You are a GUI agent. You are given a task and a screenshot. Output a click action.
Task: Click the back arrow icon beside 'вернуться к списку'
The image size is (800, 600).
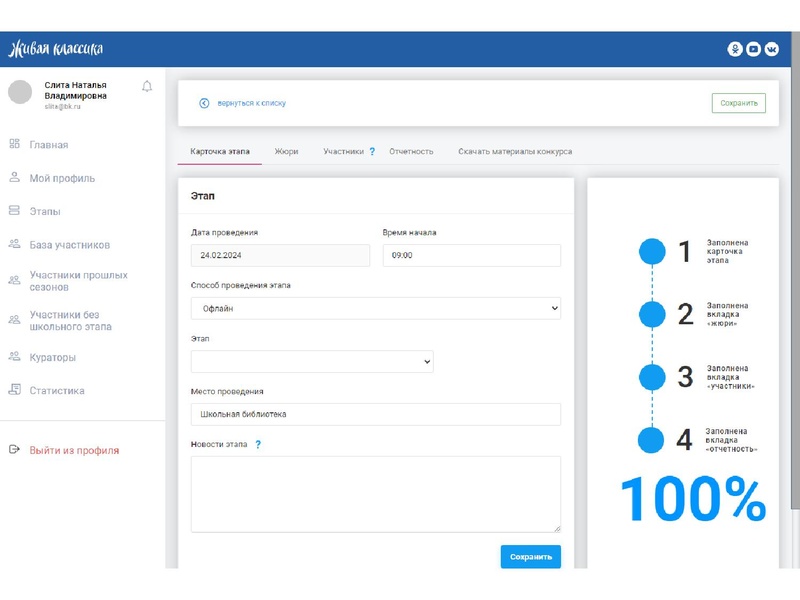[204, 103]
